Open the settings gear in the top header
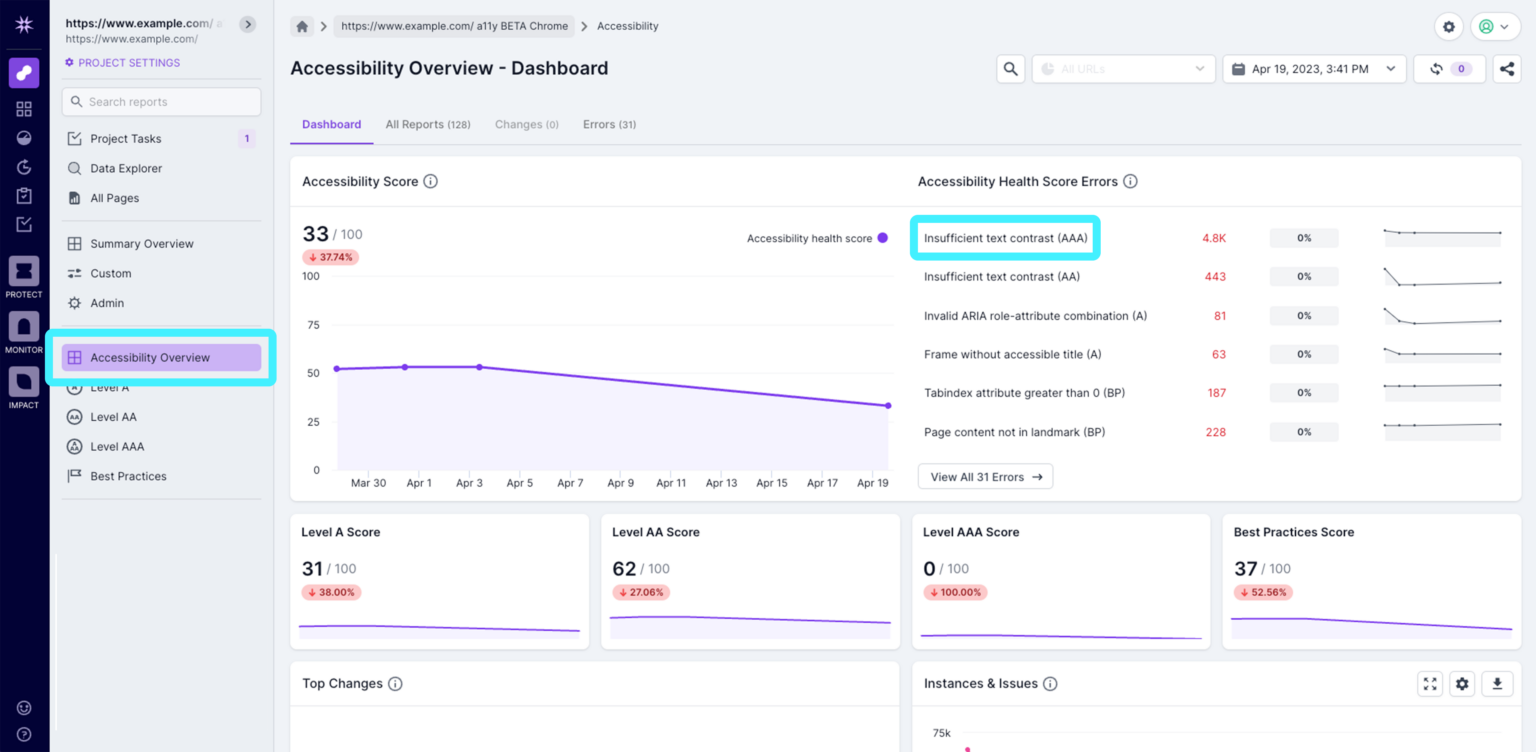Viewport: 1536px width, 752px height. [1448, 26]
